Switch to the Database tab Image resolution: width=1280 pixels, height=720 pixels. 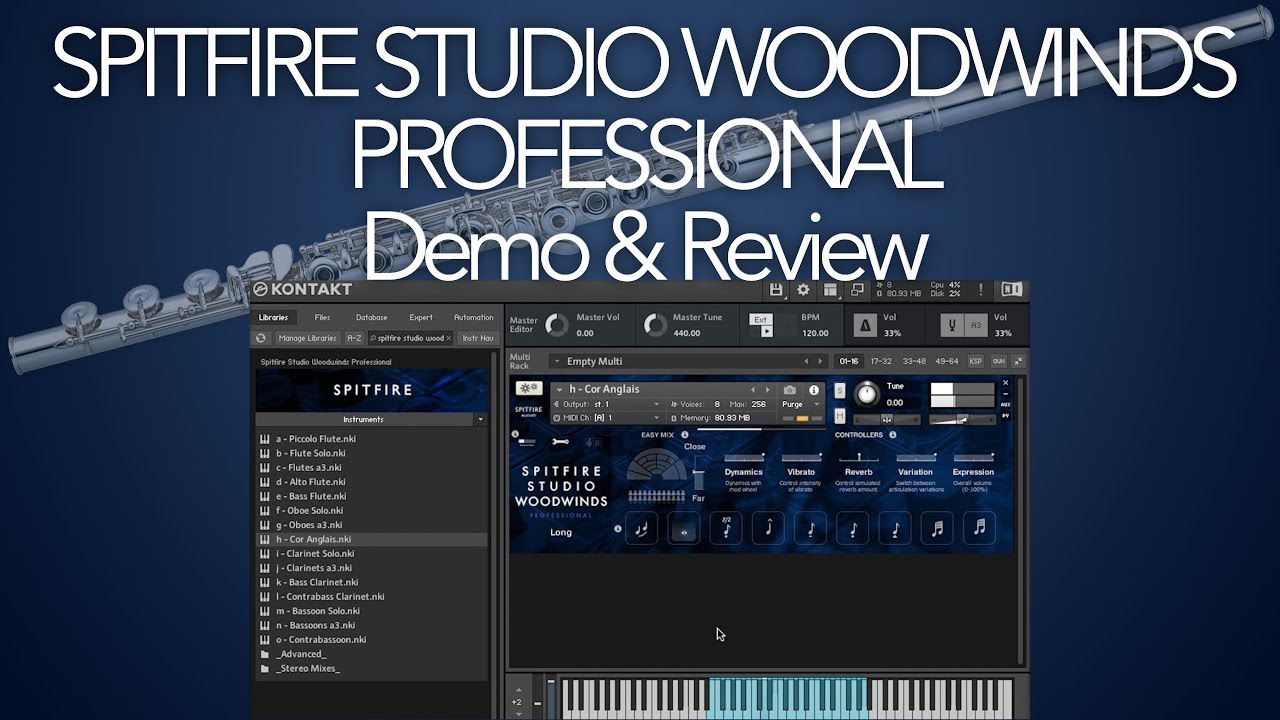(x=372, y=317)
